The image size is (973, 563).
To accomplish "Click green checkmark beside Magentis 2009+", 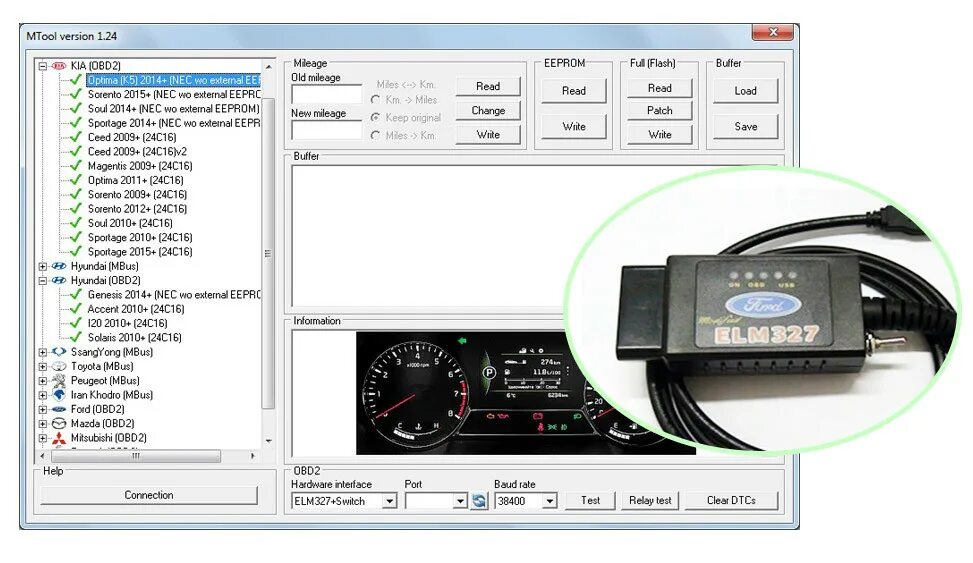I will coord(76,166).
